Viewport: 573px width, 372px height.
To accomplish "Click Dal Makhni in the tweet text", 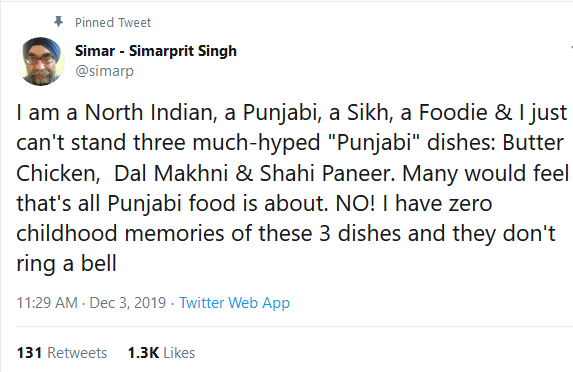I will pos(171,173).
